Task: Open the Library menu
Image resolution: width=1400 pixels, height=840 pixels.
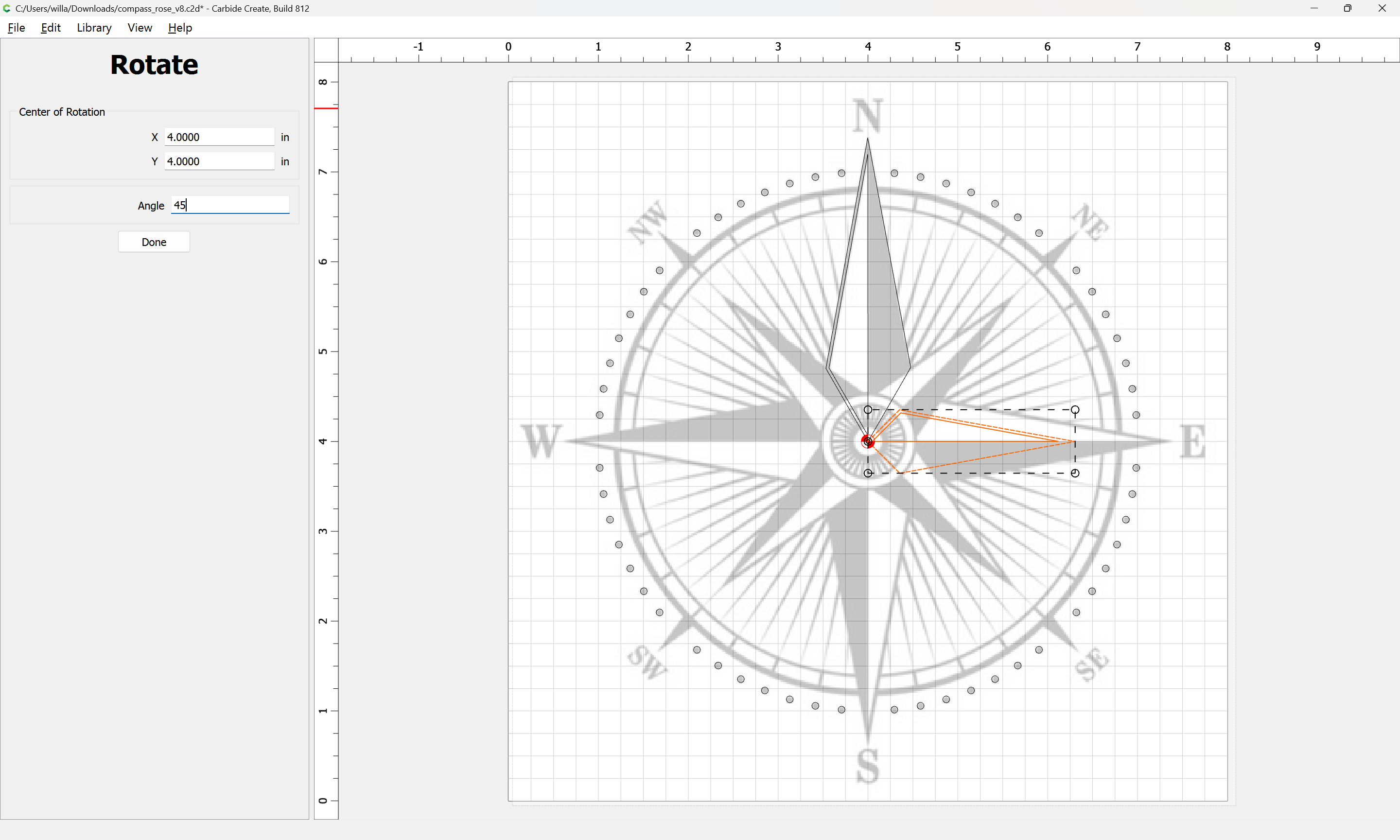Action: point(94,28)
